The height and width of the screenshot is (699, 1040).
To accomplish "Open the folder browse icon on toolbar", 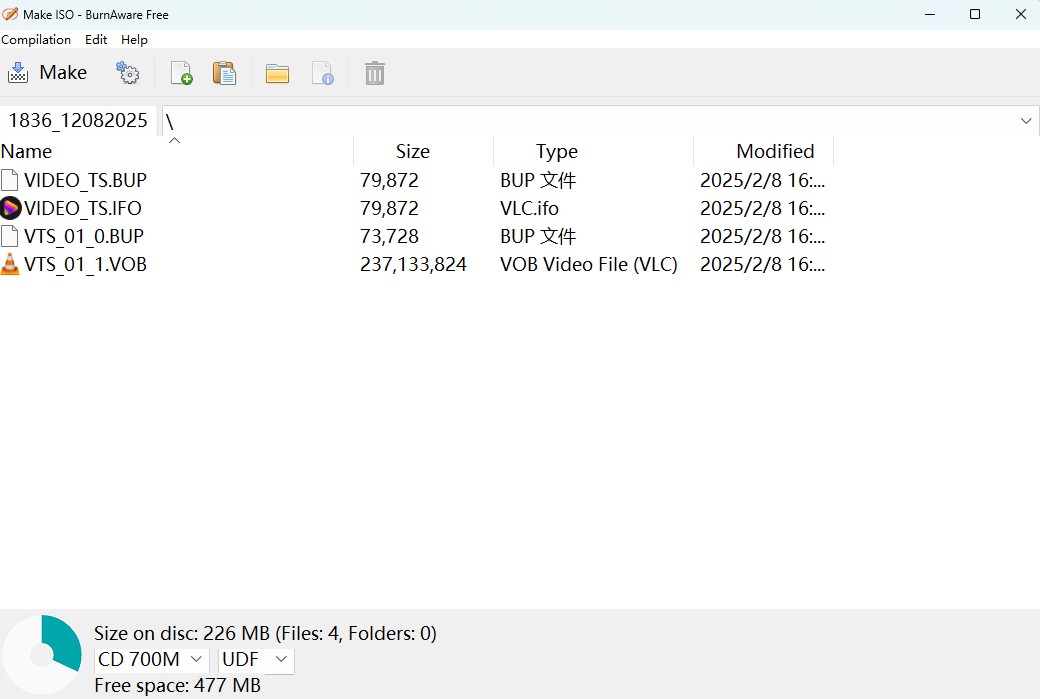I will (x=277, y=72).
